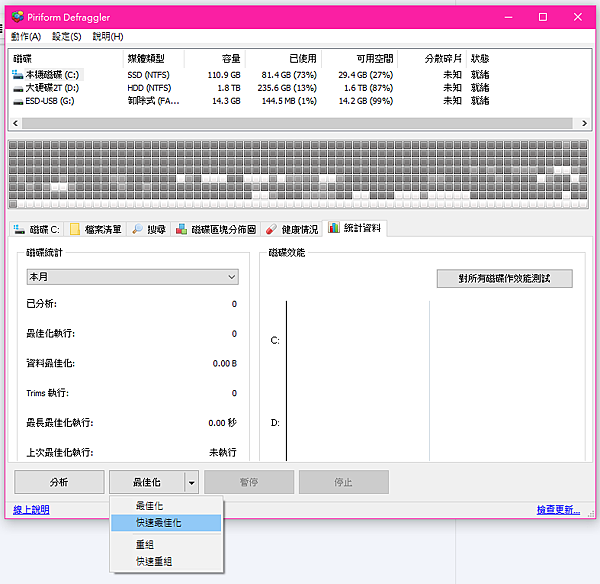Click the drive list right scroll arrow
The width and height of the screenshot is (600, 584).
584,123
